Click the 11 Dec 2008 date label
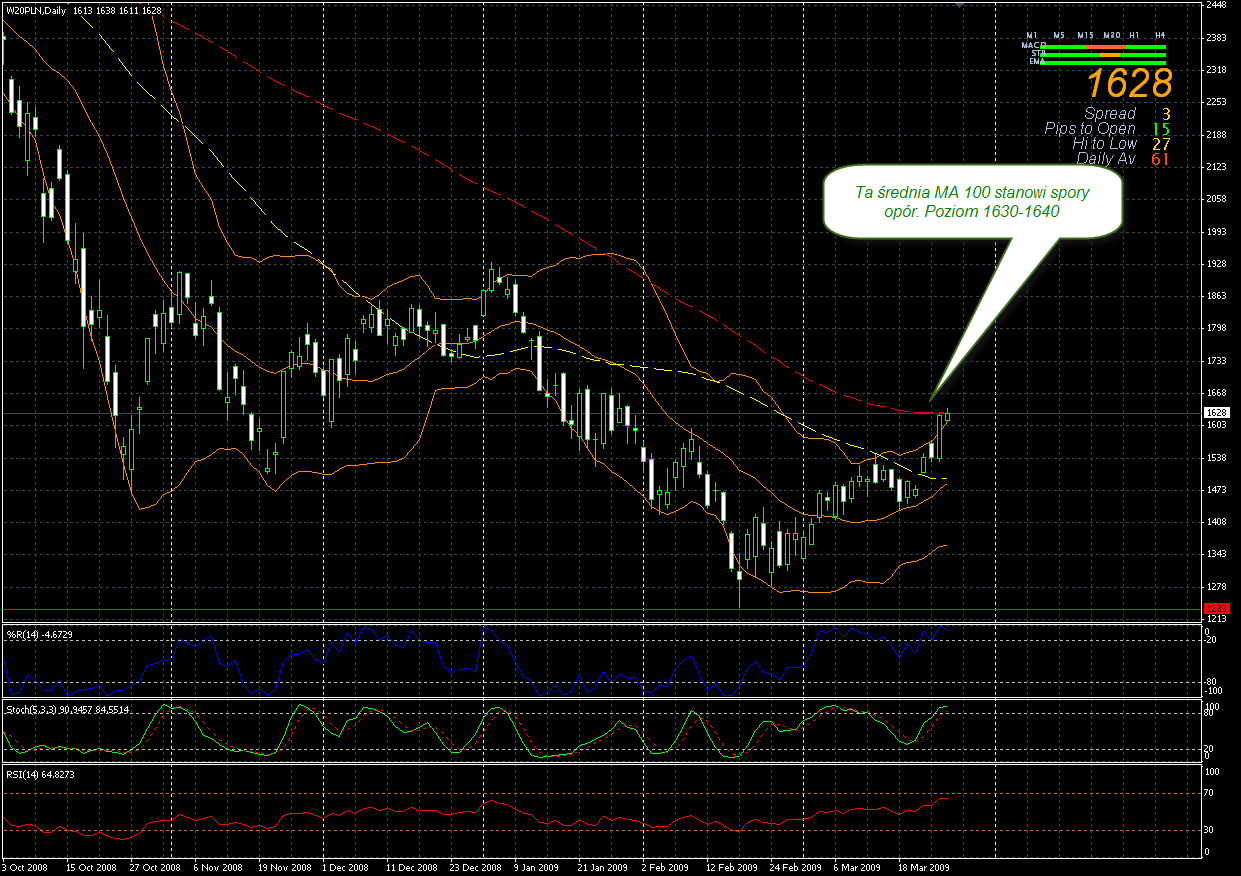Image resolution: width=1241 pixels, height=876 pixels. tap(412, 868)
